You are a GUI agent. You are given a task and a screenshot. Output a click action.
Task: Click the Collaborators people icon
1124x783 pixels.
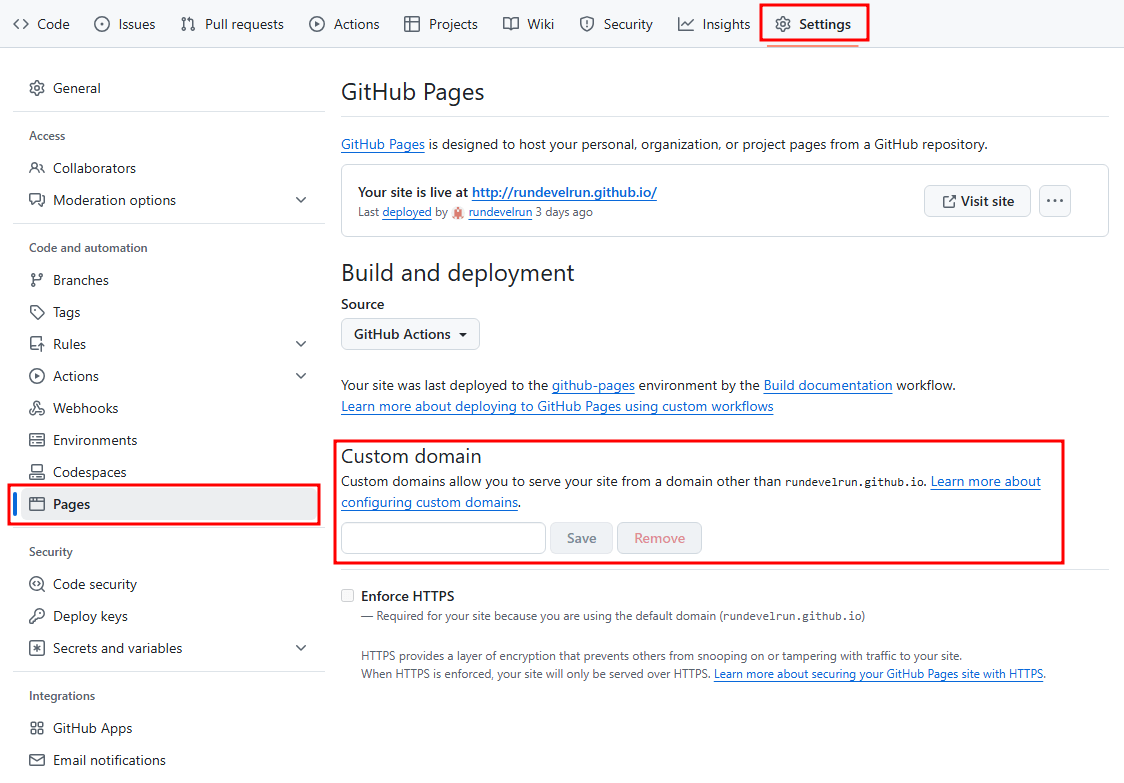coord(37,168)
